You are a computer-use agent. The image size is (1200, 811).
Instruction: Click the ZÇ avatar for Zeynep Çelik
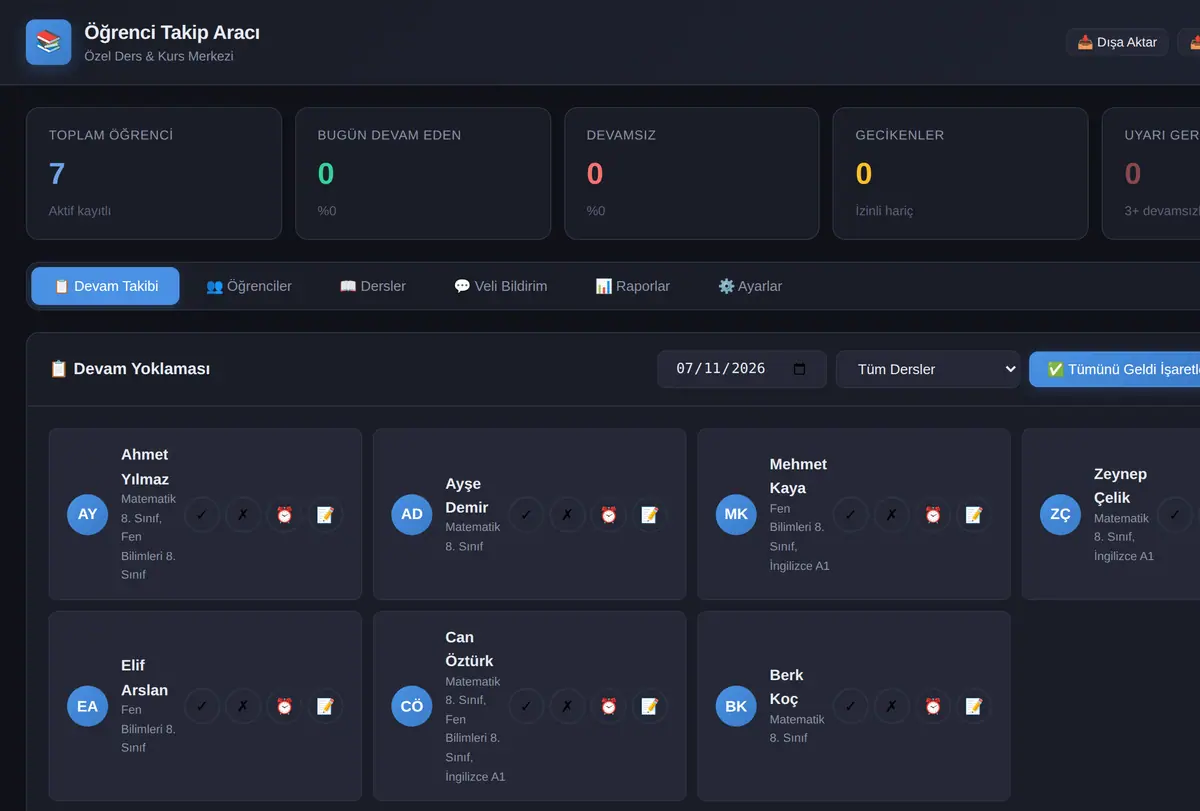click(x=1061, y=514)
